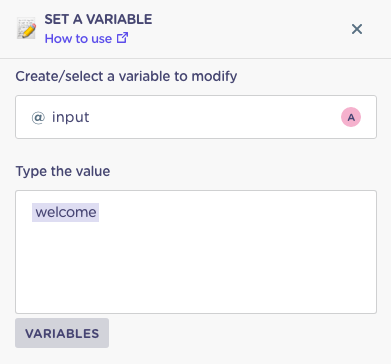Click the SET A VARIABLE heading
This screenshot has height=364, width=391.
98,19
